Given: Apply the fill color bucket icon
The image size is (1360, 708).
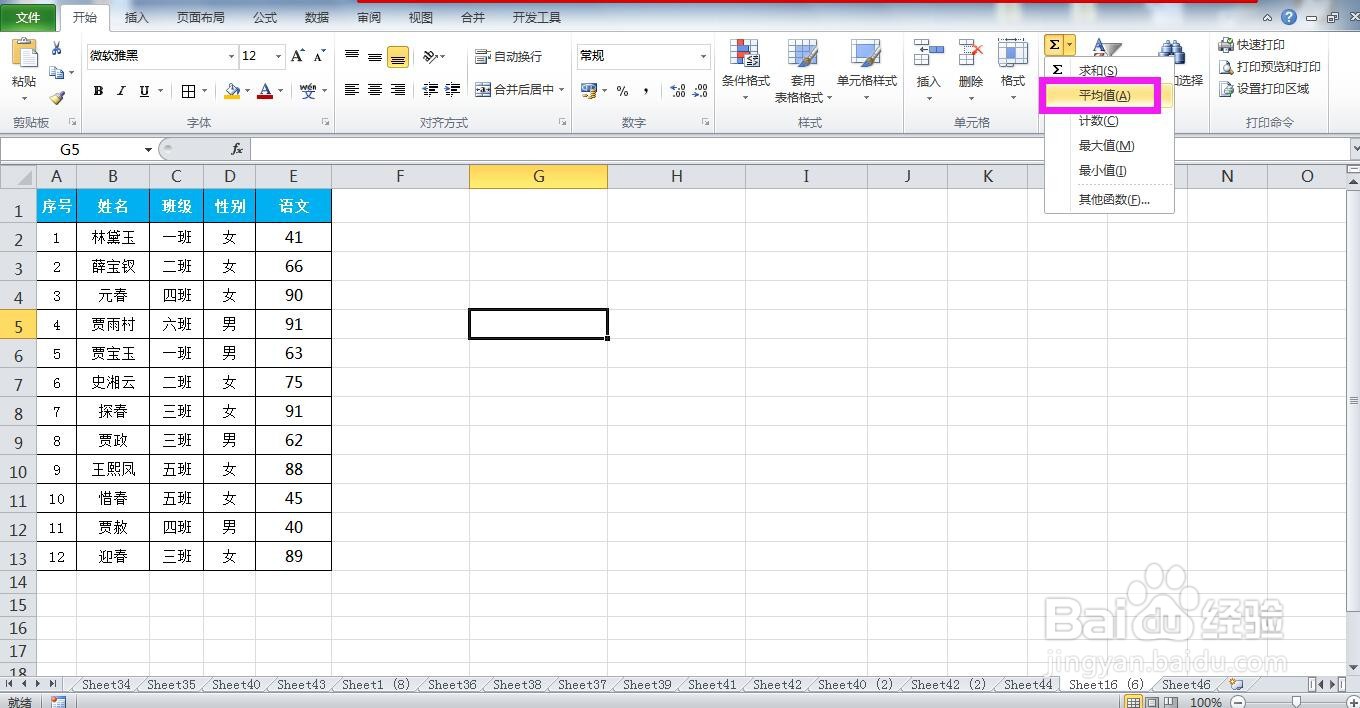Looking at the screenshot, I should tap(233, 91).
